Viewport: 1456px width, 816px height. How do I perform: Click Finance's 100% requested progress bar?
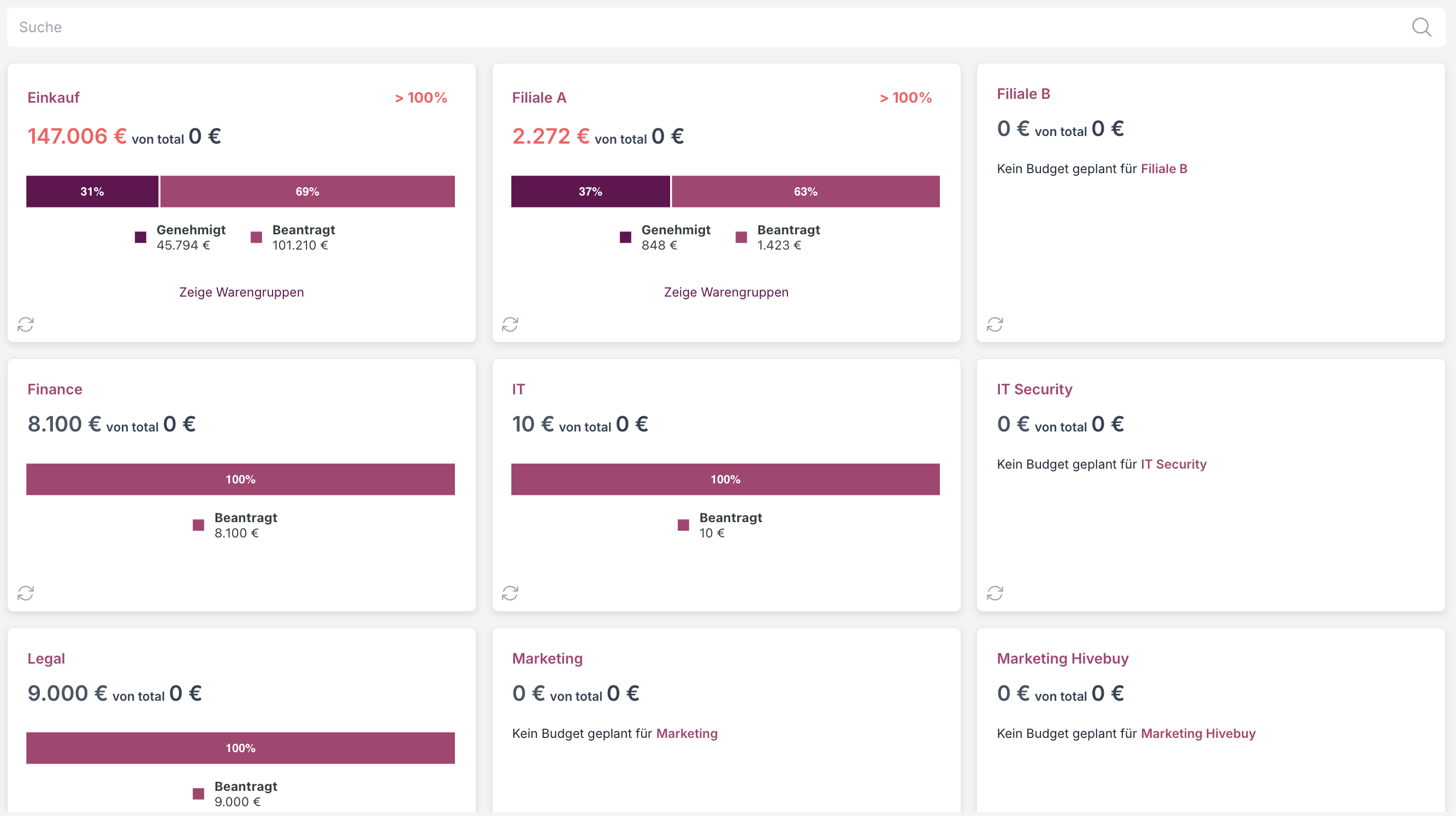pos(240,479)
